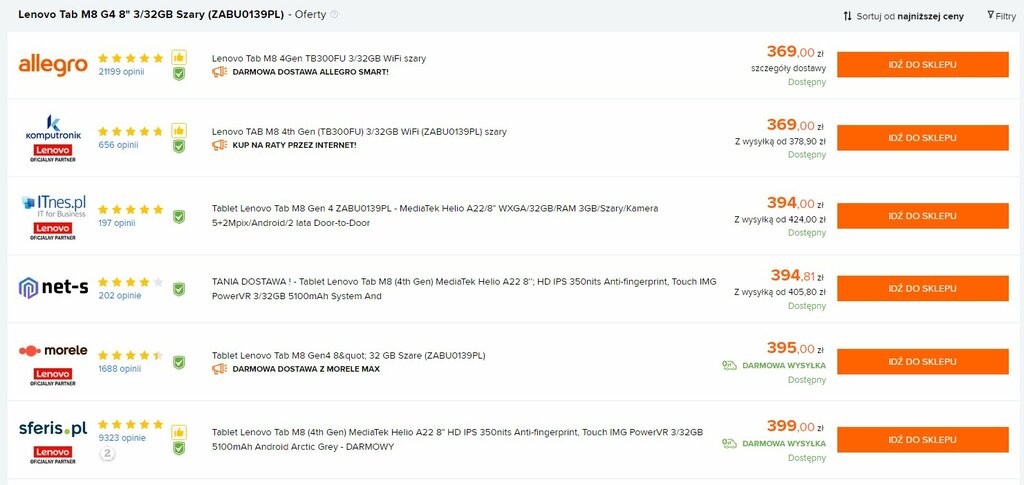Click green trust shield on ITnes.pl offer
The height and width of the screenshot is (485, 1024).
point(179,216)
